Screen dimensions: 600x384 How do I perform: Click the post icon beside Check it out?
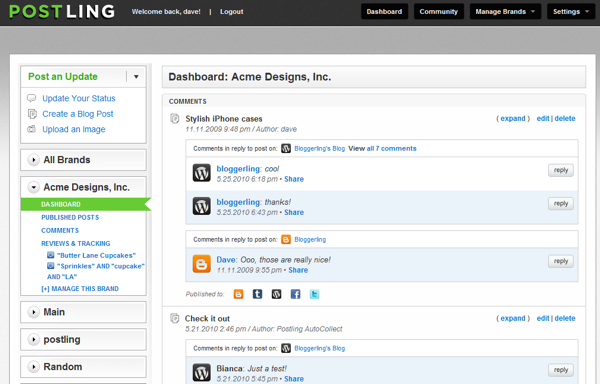point(174,318)
